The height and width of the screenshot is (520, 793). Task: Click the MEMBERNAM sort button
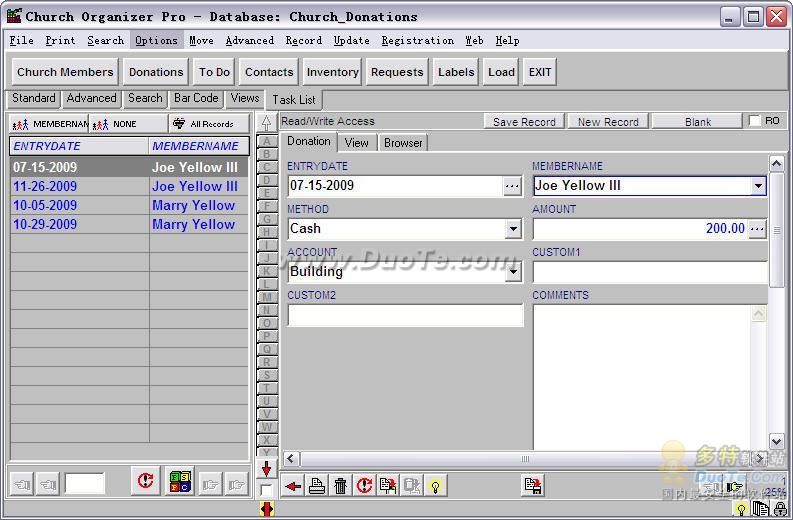pyautogui.click(x=49, y=124)
